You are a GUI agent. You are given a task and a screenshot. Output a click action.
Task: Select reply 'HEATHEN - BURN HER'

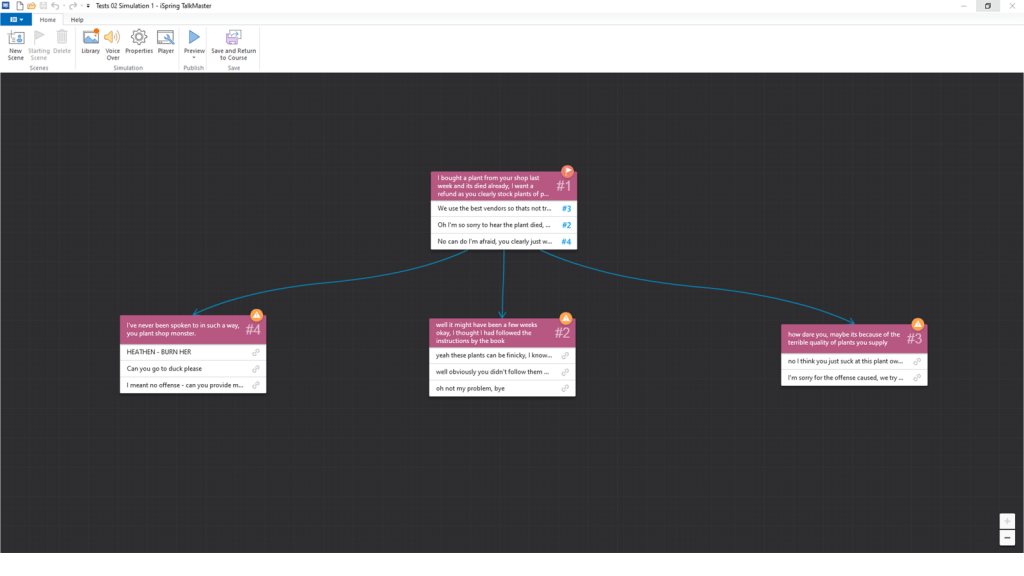pyautogui.click(x=193, y=352)
